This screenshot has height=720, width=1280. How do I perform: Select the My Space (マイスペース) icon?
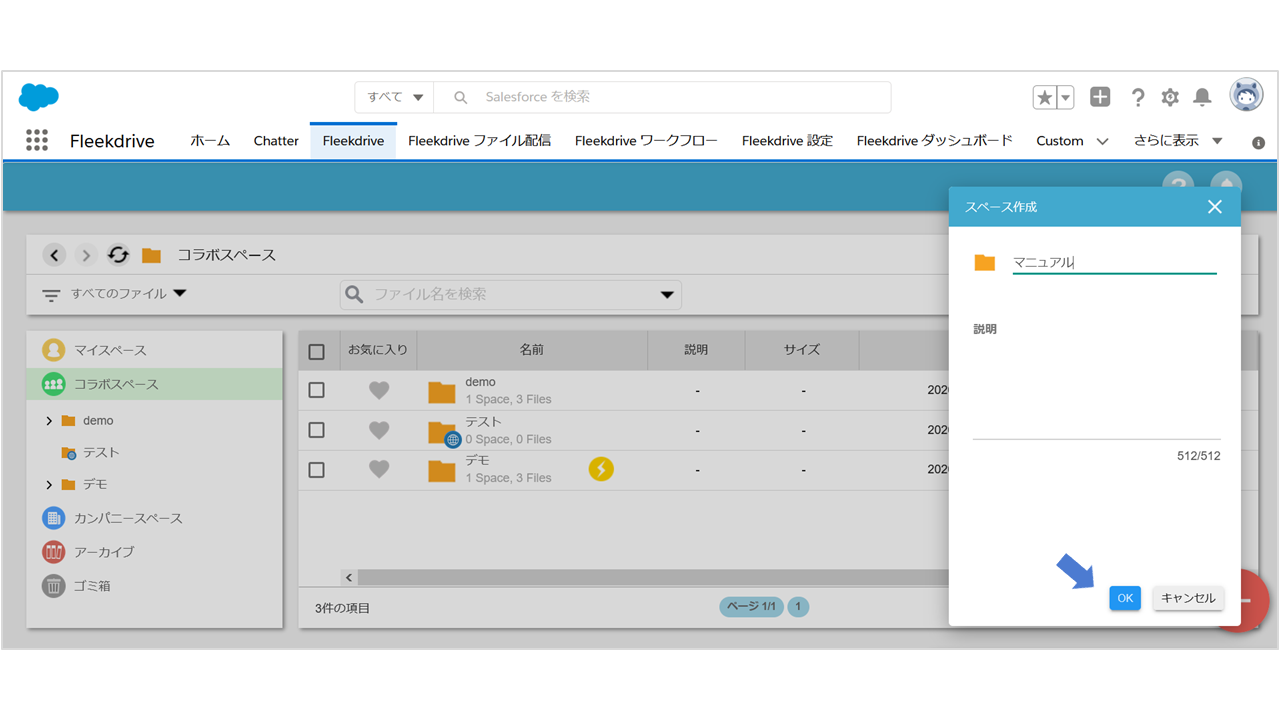pos(54,350)
